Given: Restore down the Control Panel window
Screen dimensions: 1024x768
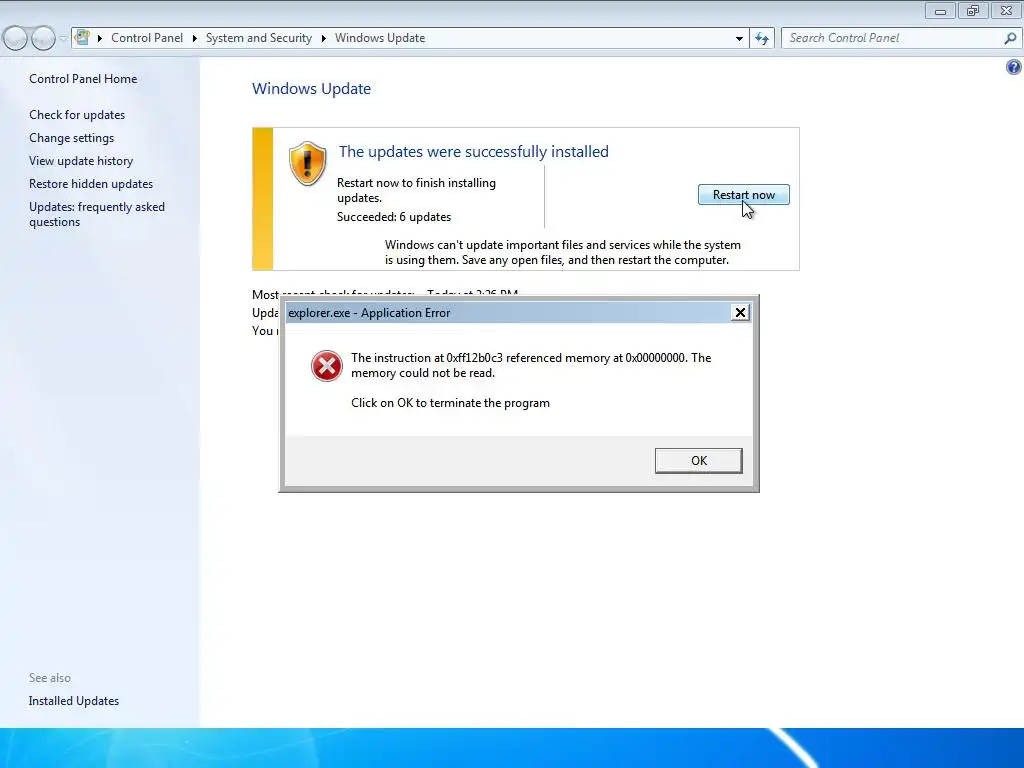Looking at the screenshot, I should pyautogui.click(x=973, y=10).
